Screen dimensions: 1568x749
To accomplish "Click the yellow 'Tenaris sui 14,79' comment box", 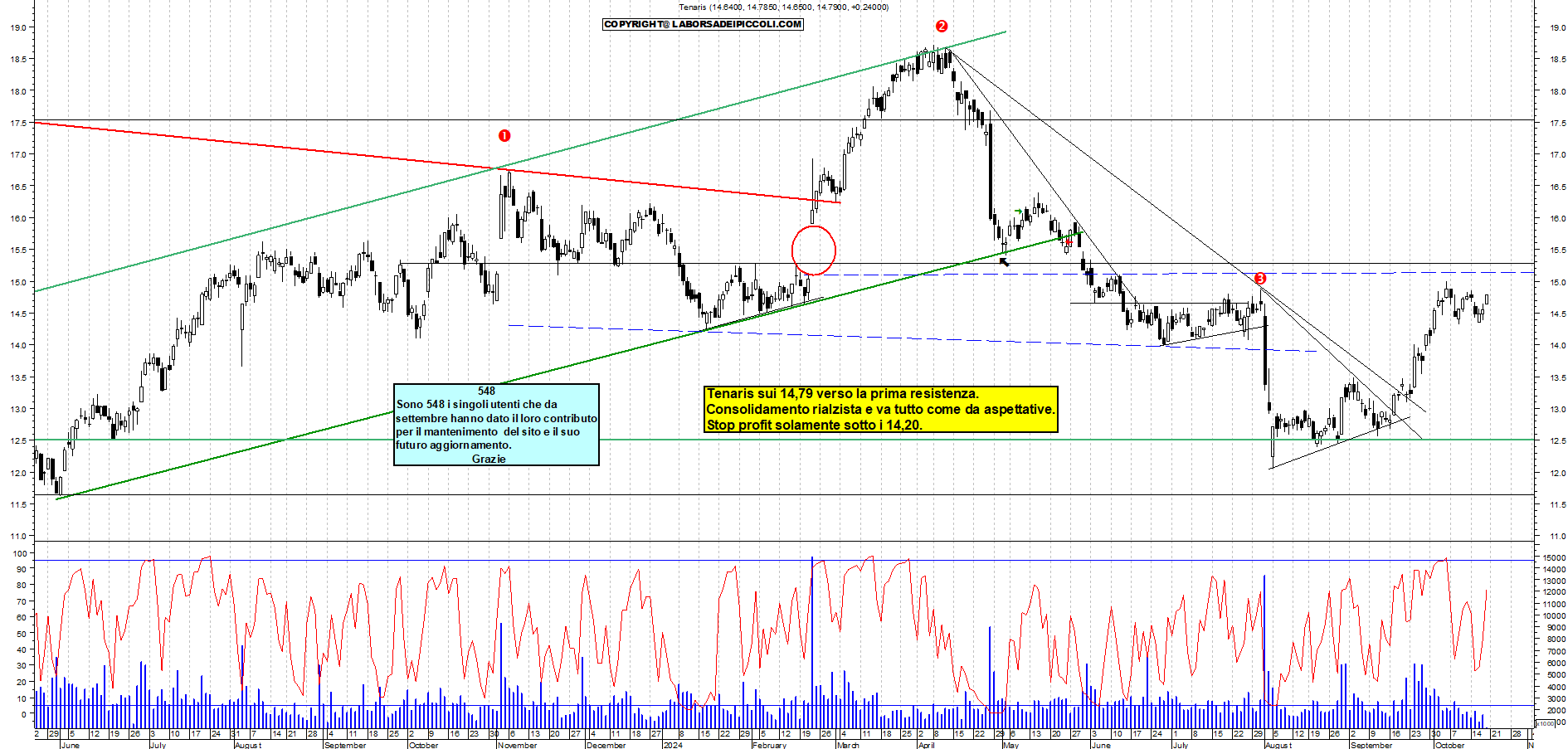I will (x=881, y=409).
